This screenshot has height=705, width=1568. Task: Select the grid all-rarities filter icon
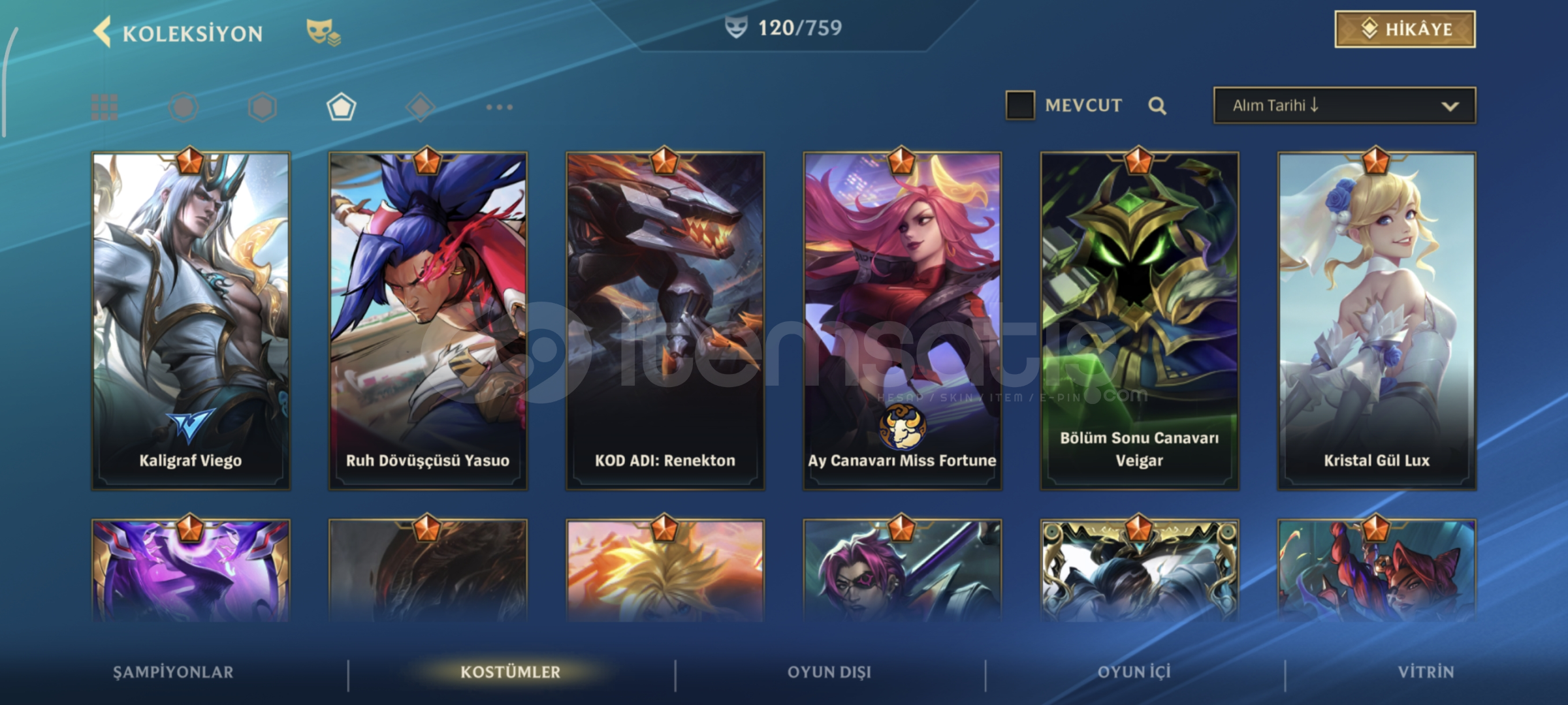[x=104, y=107]
